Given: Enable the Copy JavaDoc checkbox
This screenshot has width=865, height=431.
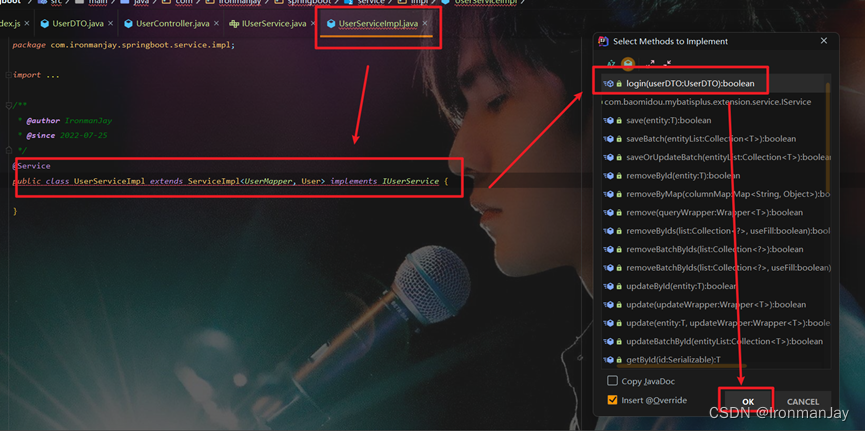Looking at the screenshot, I should pos(612,381).
